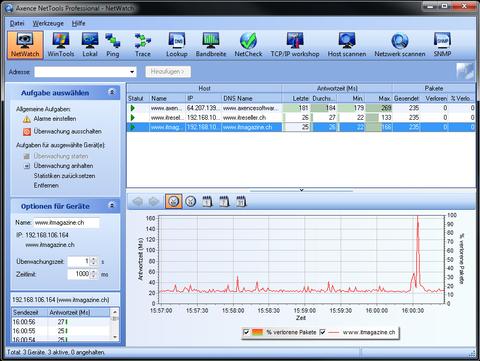
Task: Click the 16:00:55 log entry
Action: 60,331
